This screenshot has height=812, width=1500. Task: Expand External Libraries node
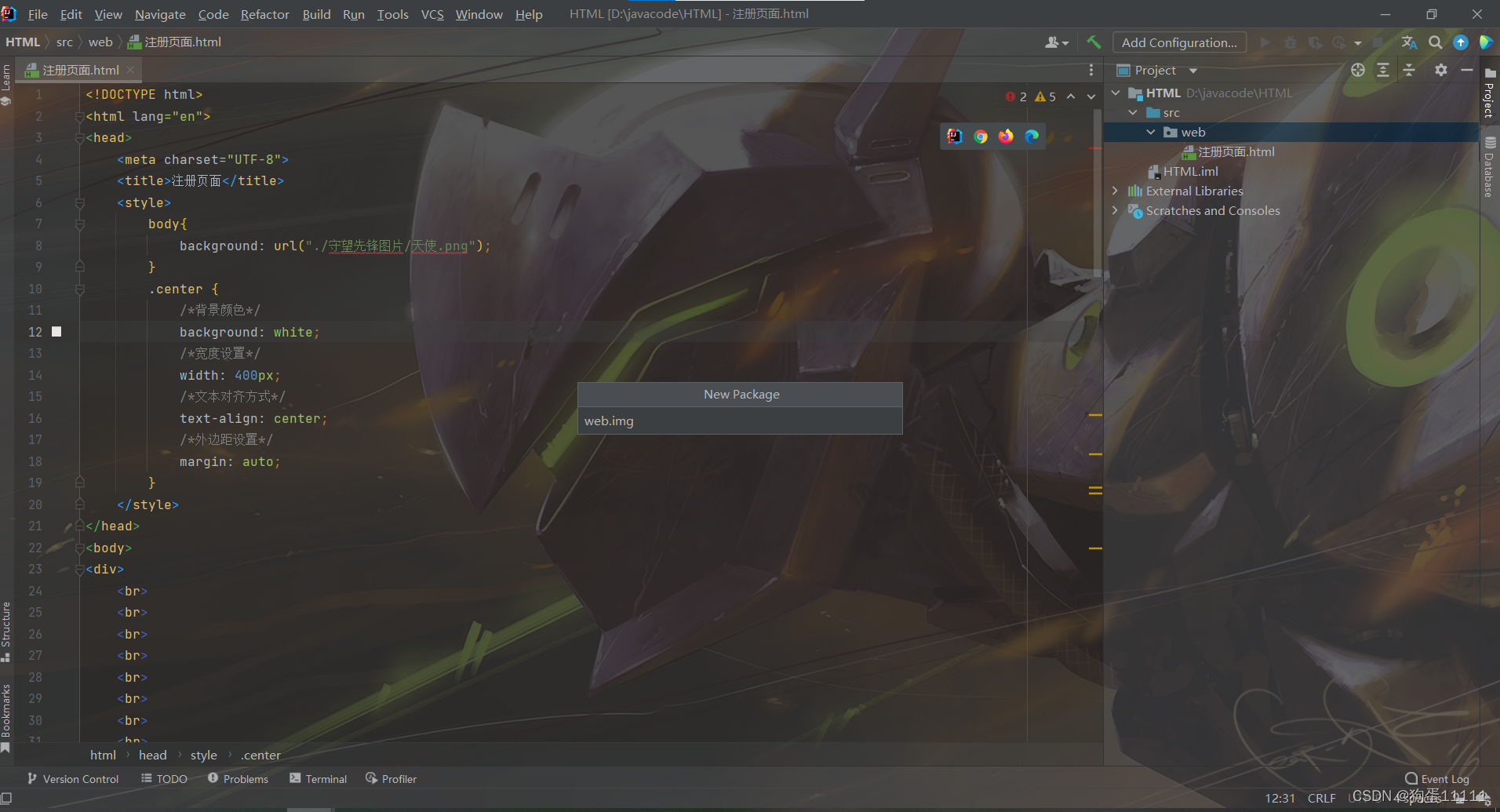(x=1116, y=191)
